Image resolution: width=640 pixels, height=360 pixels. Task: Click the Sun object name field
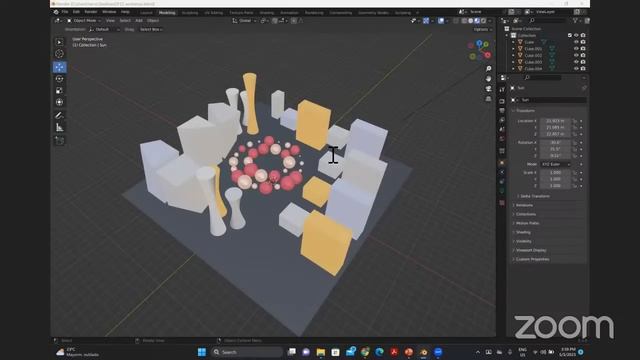553,100
